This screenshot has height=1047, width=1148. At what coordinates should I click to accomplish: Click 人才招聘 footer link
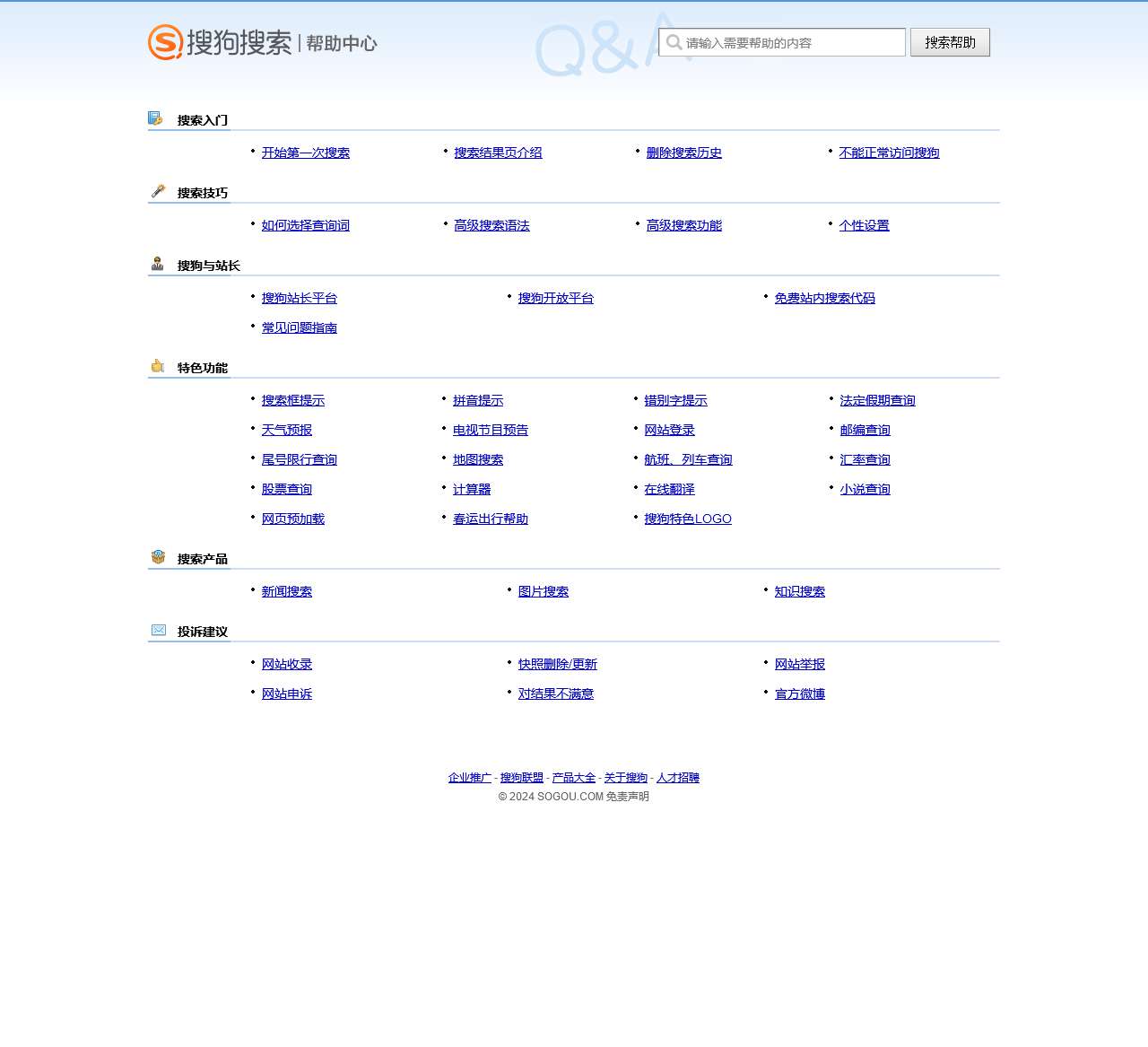678,778
